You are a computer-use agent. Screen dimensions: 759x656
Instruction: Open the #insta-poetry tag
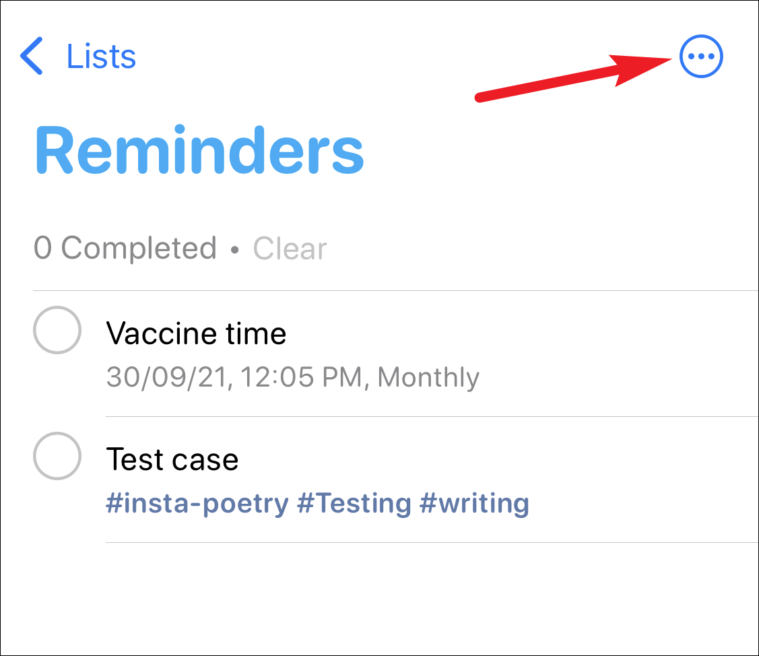point(197,503)
